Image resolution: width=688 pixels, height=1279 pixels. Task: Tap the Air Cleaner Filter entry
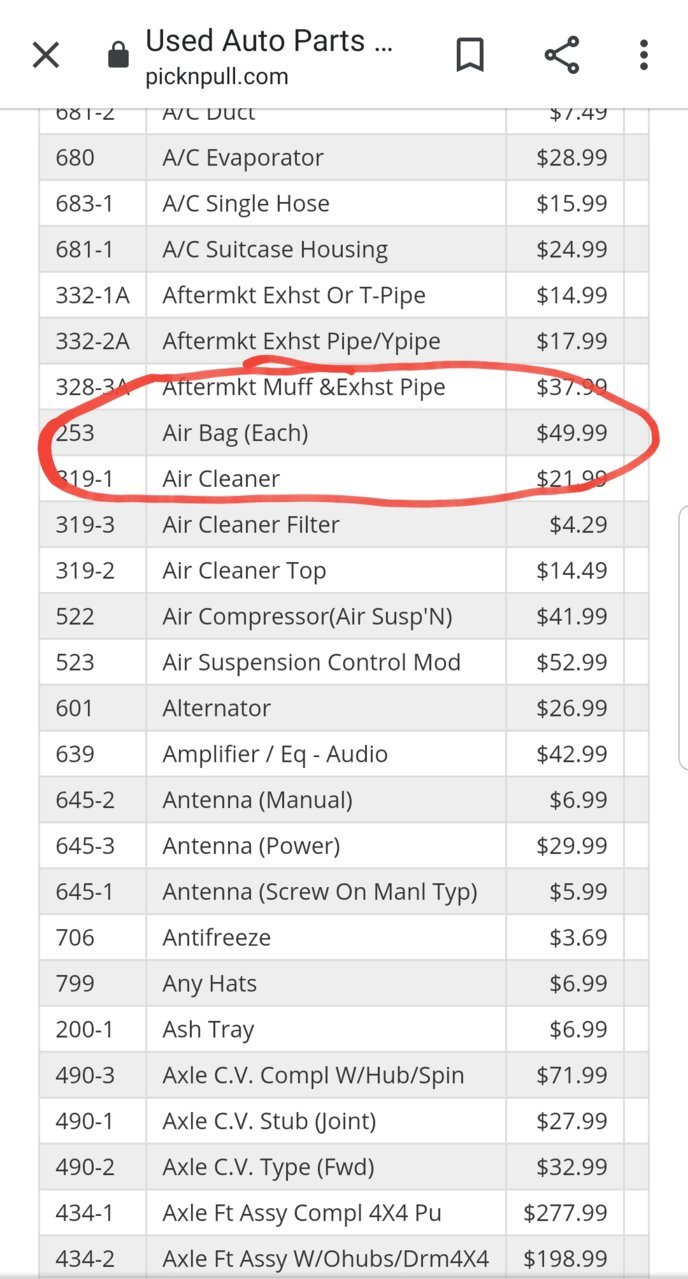click(x=251, y=525)
